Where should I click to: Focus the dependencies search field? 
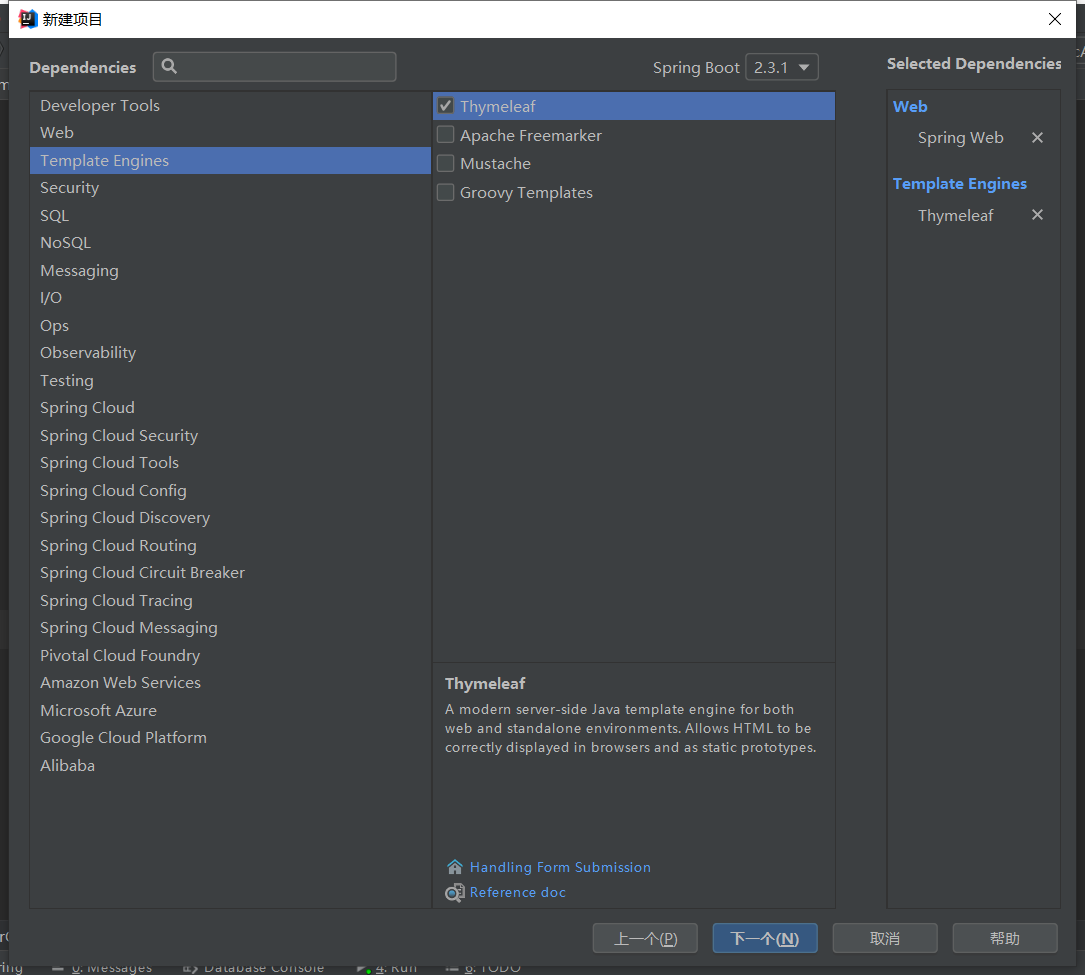pos(285,67)
